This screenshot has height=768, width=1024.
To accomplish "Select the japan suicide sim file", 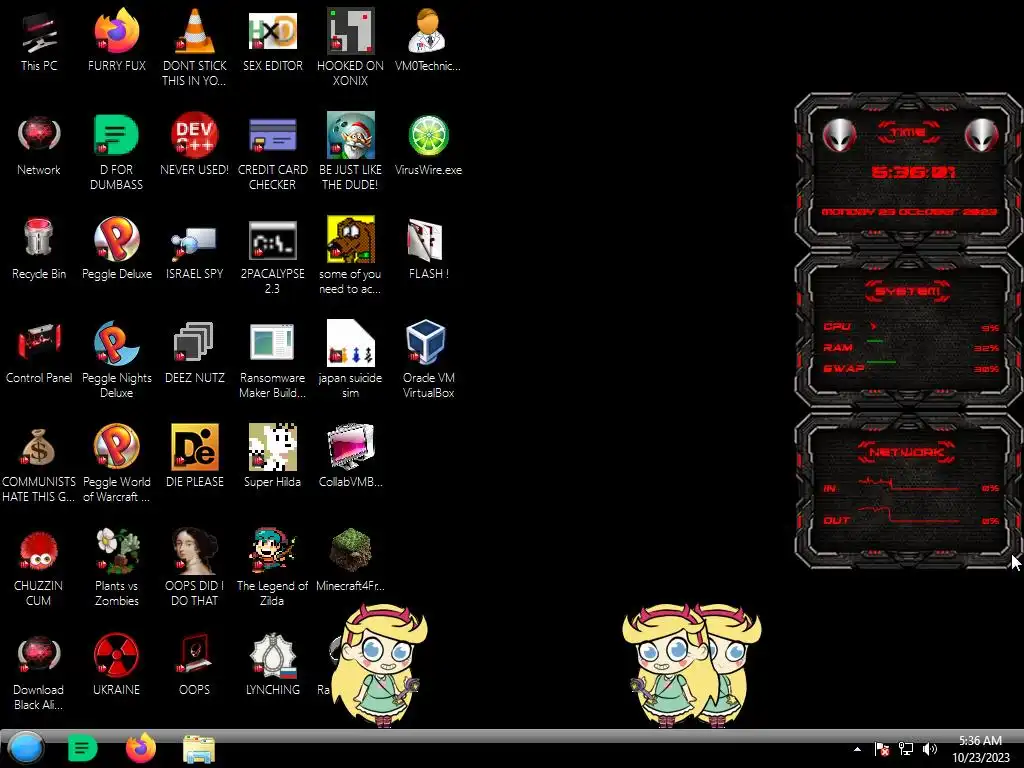I will pyautogui.click(x=350, y=359).
